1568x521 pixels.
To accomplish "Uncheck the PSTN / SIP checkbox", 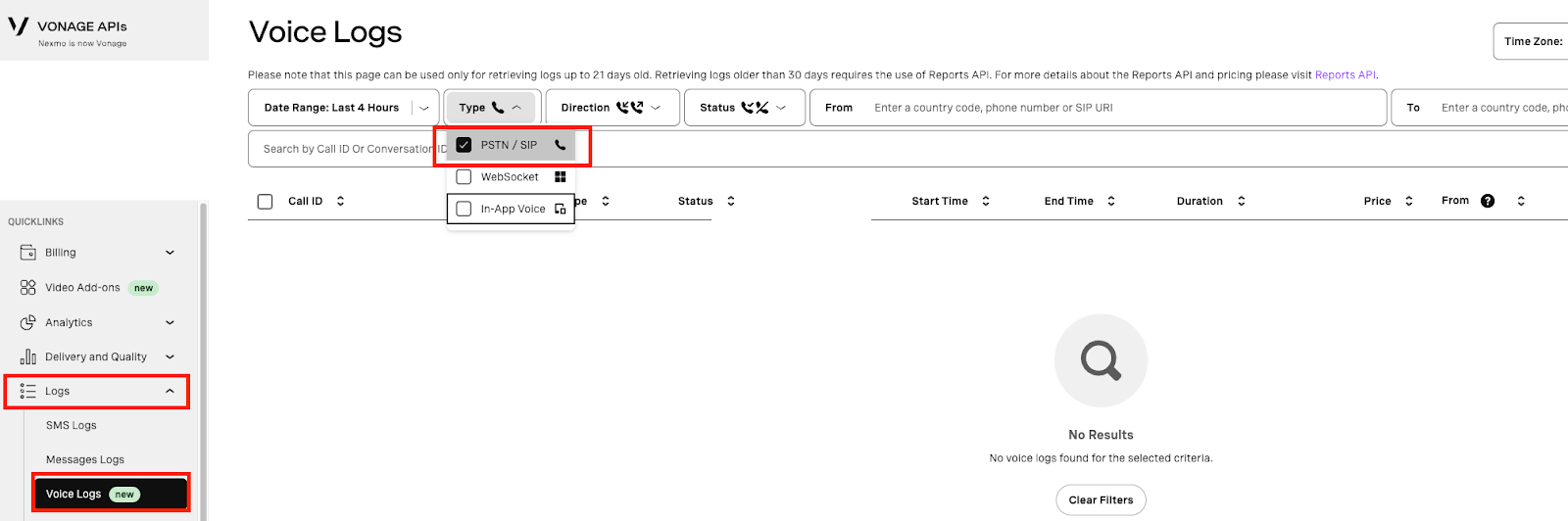I will click(465, 145).
